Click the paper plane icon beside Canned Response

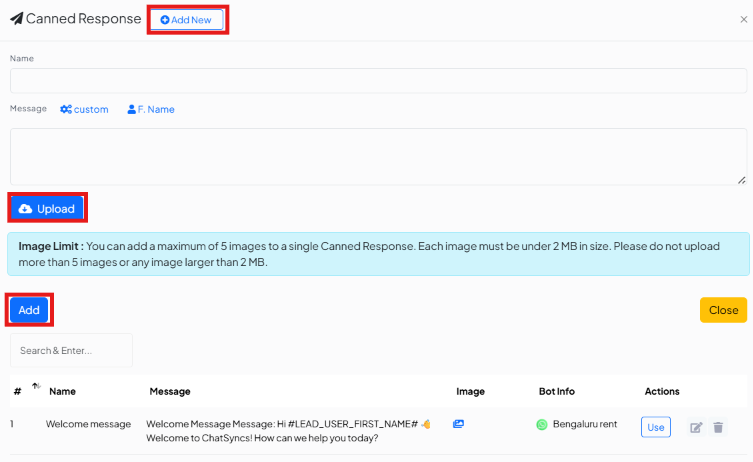tap(16, 19)
